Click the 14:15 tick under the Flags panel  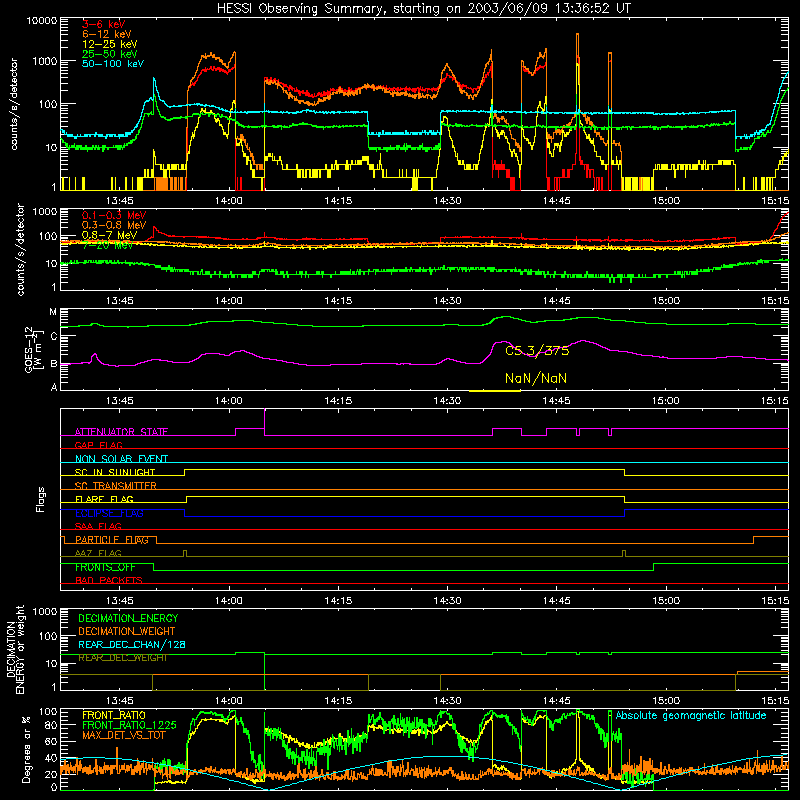click(338, 601)
